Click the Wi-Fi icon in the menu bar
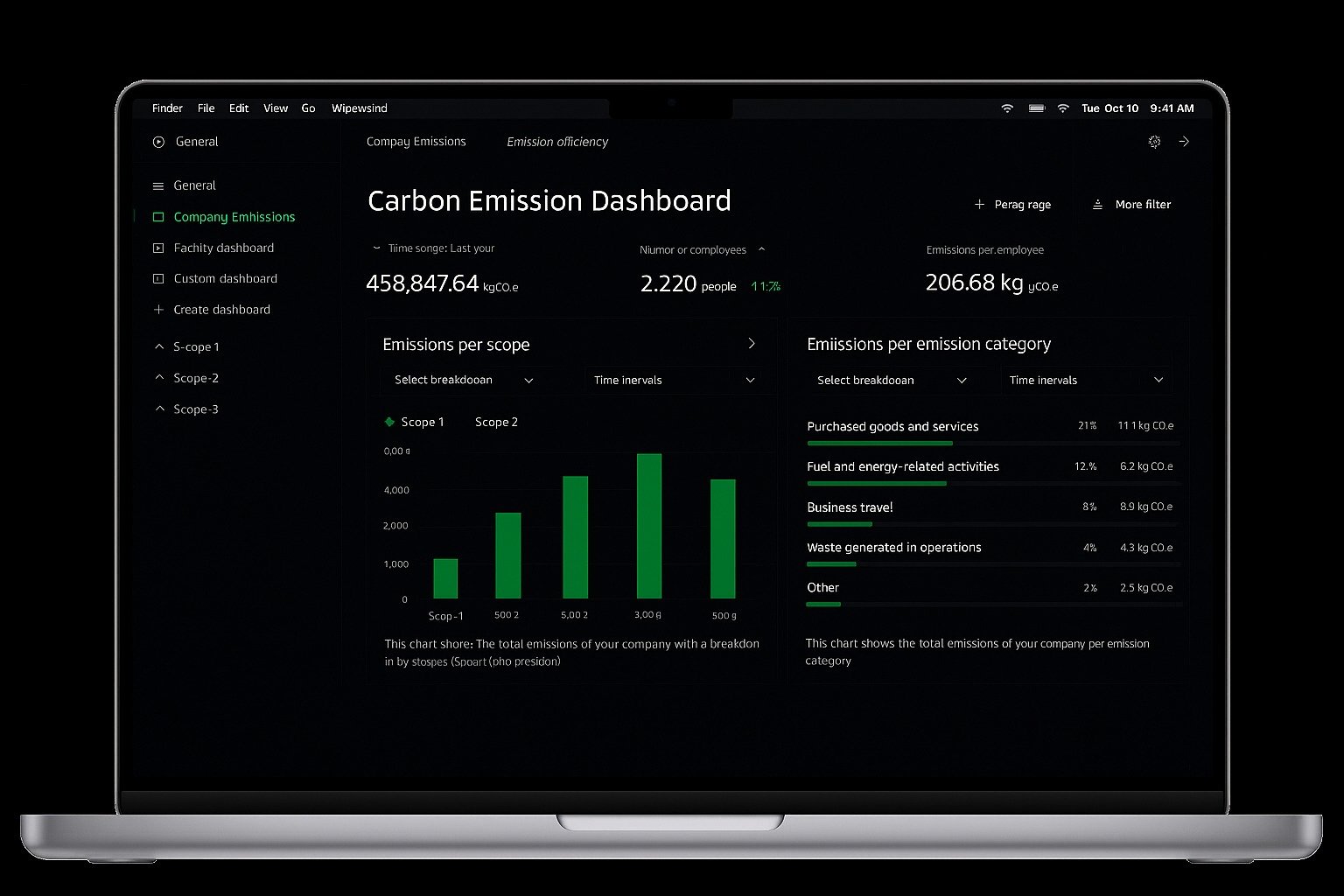The image size is (1344, 896). coord(1007,108)
